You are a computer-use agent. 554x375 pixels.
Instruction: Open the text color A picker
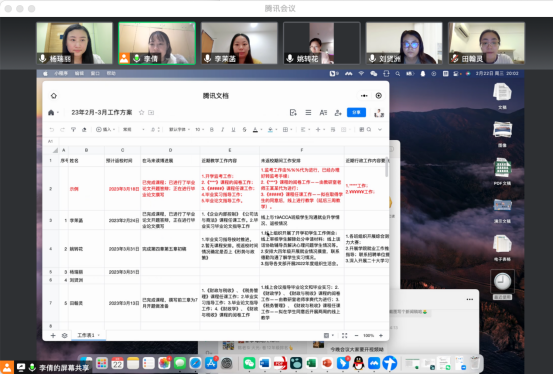coord(255,130)
